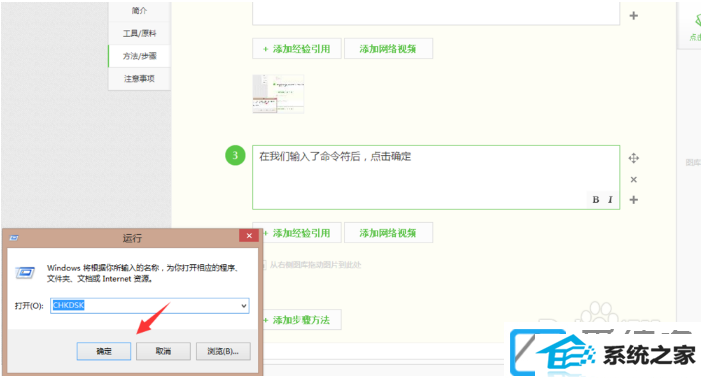The width and height of the screenshot is (704, 382).
Task: Delete step 3 with the X icon
Action: click(634, 180)
